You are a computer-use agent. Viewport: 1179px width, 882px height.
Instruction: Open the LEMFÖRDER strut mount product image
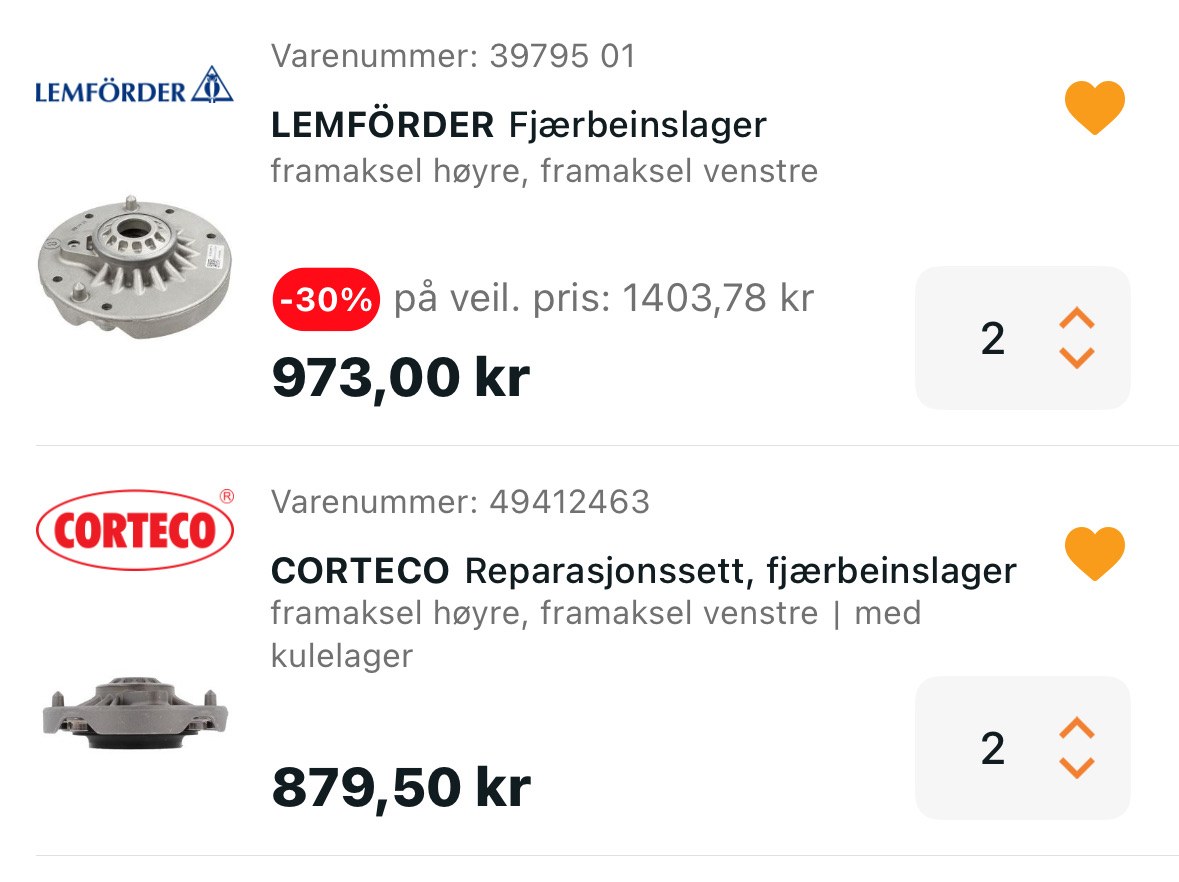pos(134,266)
